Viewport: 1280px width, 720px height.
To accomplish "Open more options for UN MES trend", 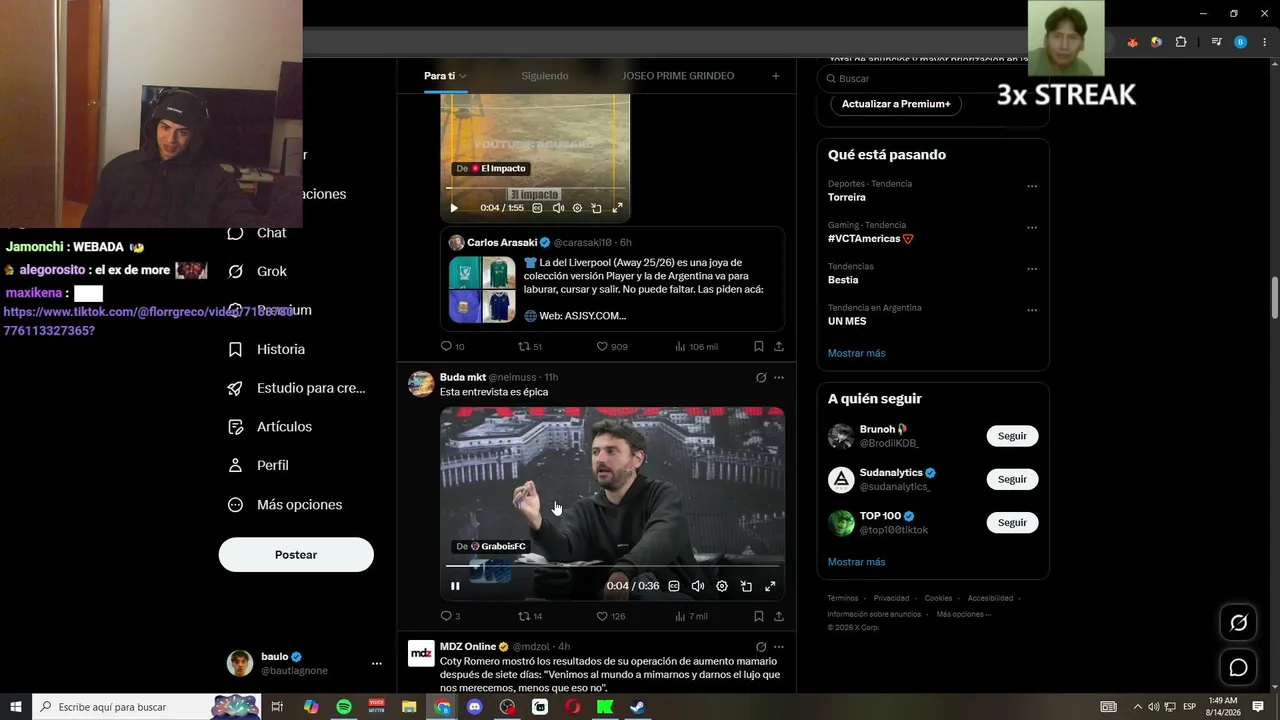I will (x=1032, y=310).
